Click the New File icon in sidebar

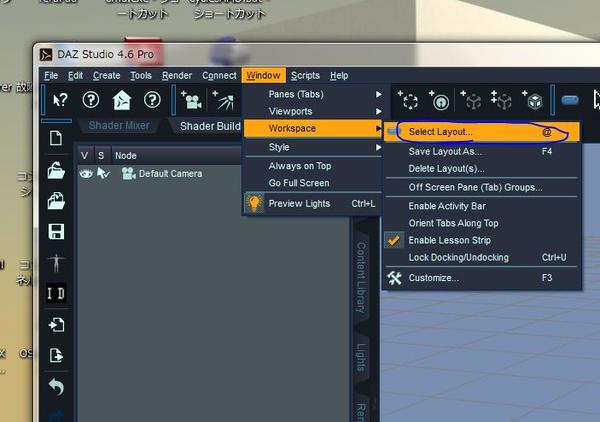tap(56, 138)
